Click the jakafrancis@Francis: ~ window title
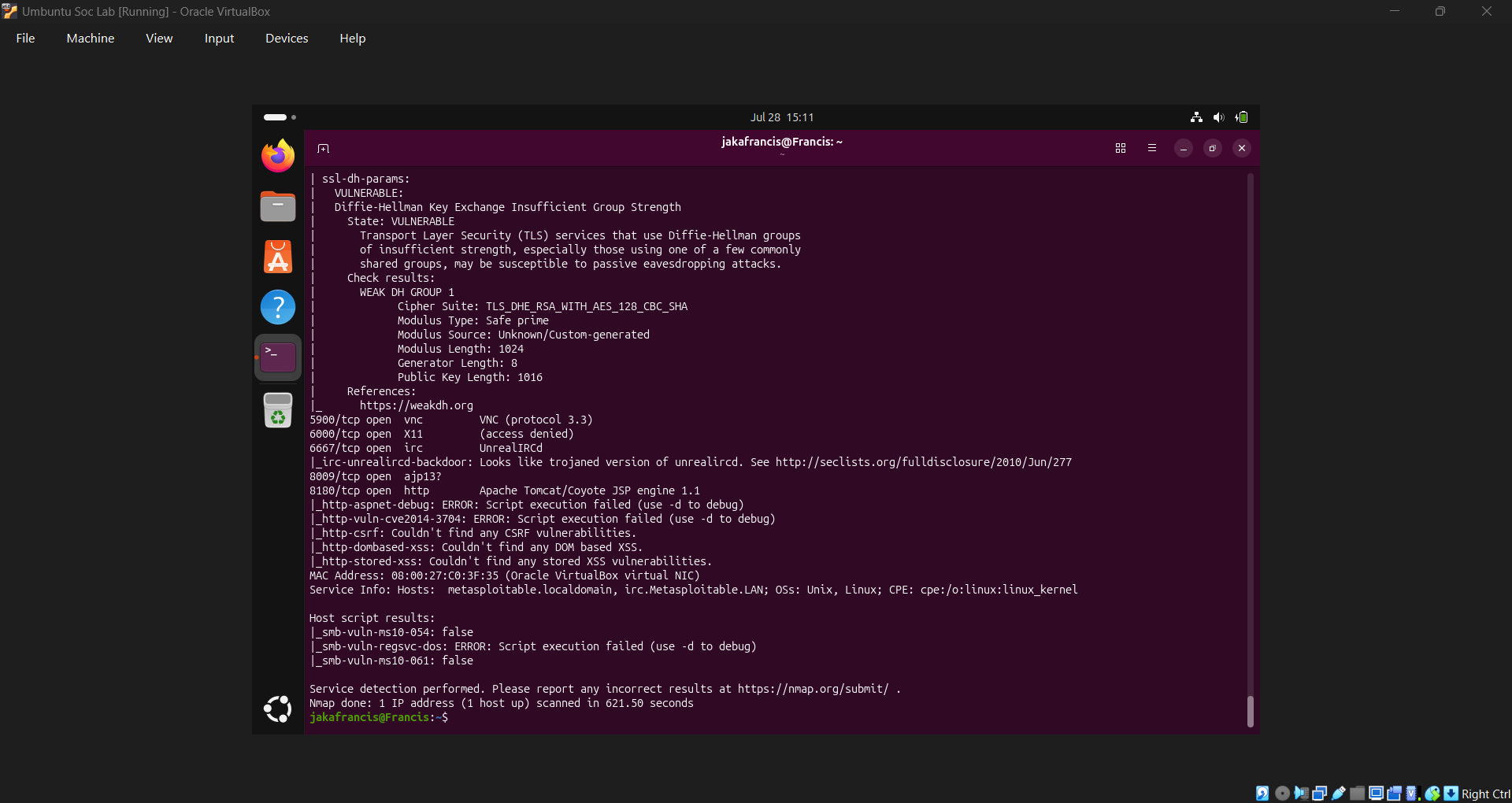1512x803 pixels. point(782,142)
